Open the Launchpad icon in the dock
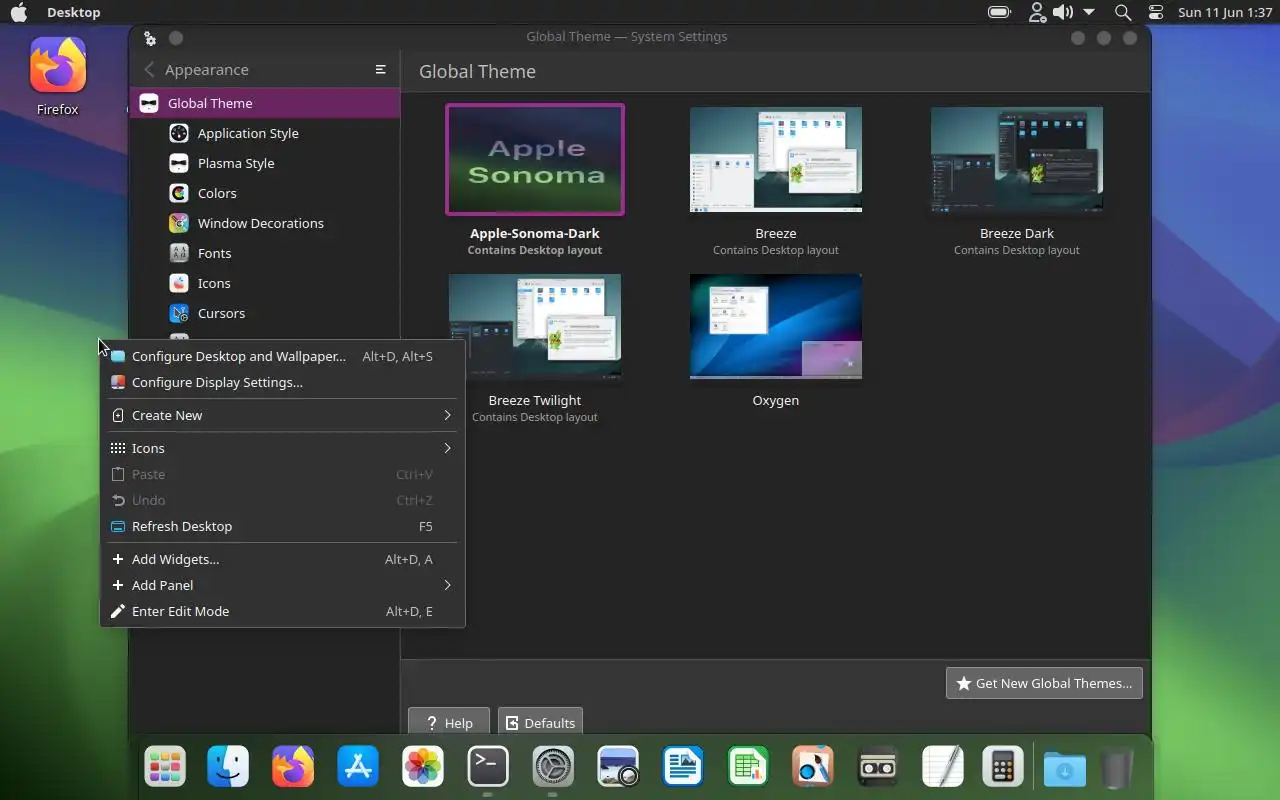The width and height of the screenshot is (1280, 800). click(165, 767)
